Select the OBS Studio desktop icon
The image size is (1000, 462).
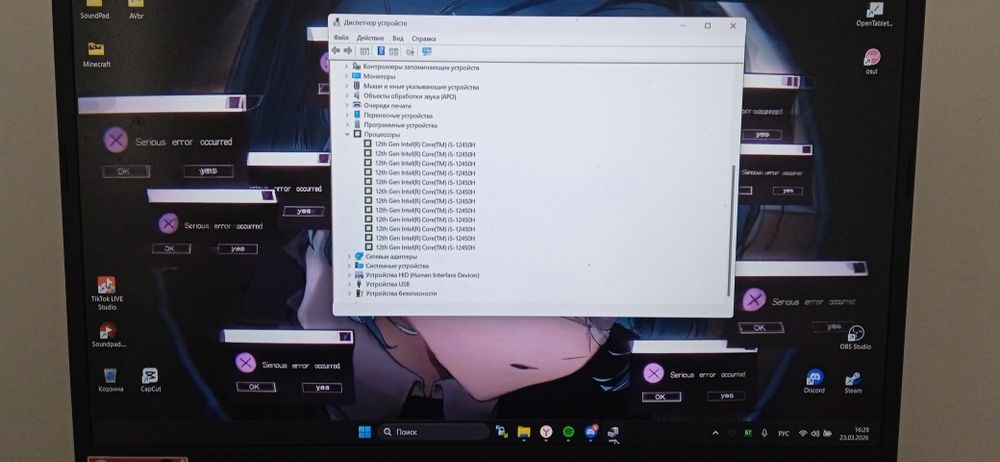pyautogui.click(x=855, y=338)
